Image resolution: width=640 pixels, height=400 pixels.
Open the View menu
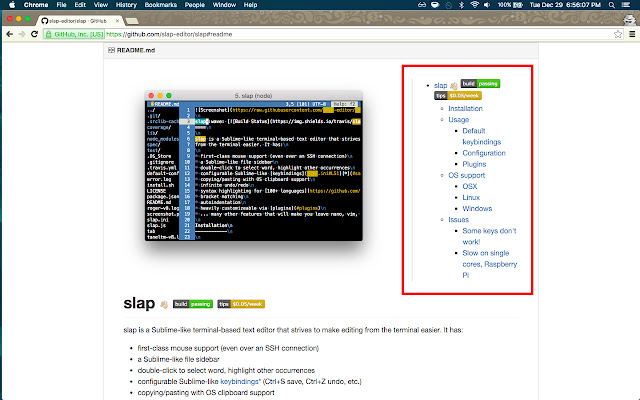(100, 5)
